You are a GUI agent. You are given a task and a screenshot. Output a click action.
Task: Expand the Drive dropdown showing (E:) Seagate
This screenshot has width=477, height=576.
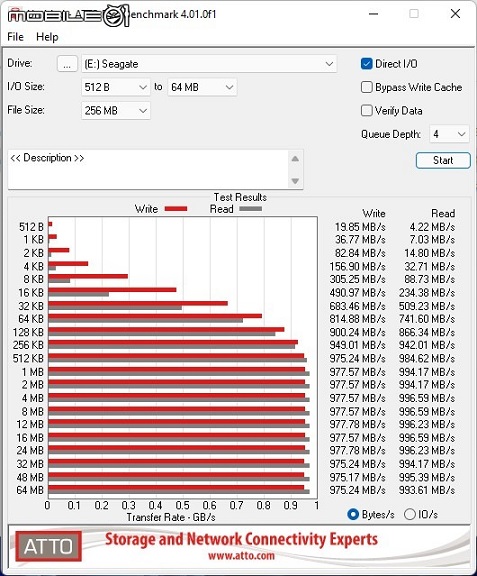pyautogui.click(x=209, y=64)
